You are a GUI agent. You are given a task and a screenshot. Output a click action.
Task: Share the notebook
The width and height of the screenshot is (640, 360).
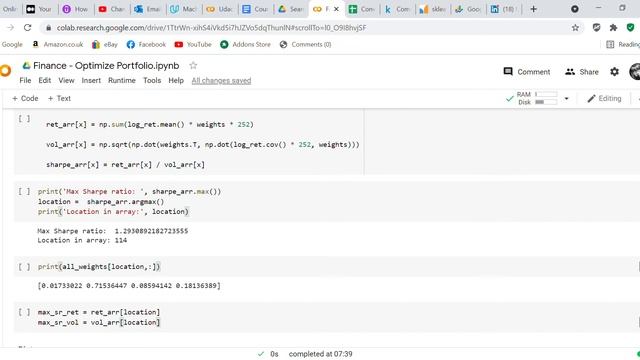click(582, 72)
